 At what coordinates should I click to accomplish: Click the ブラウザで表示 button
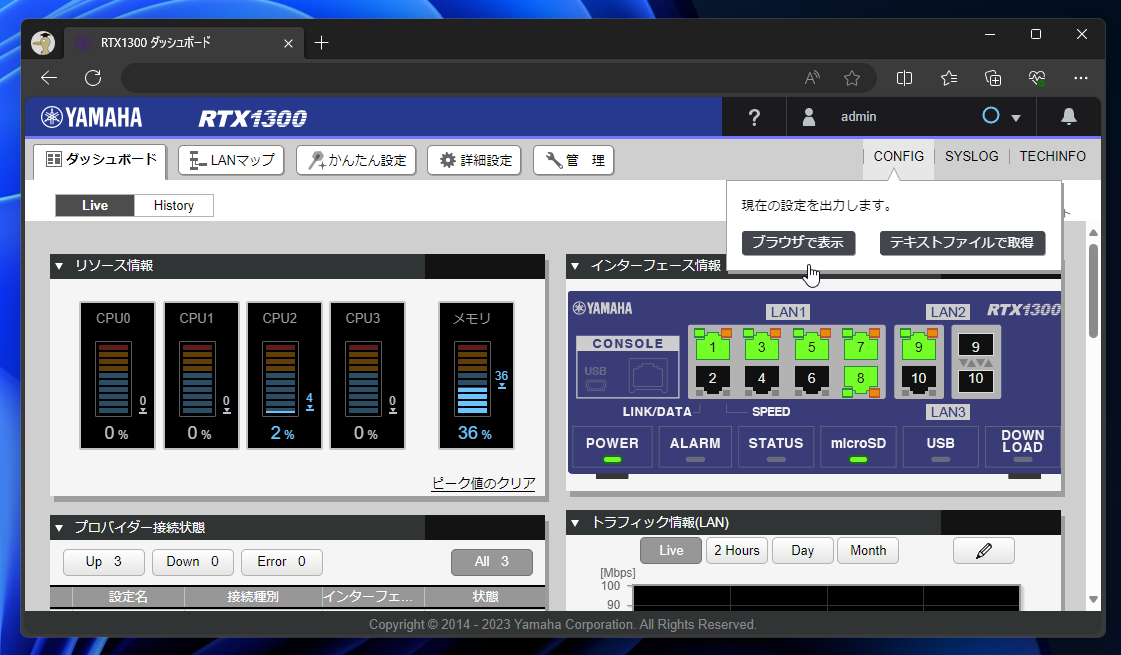tap(798, 243)
